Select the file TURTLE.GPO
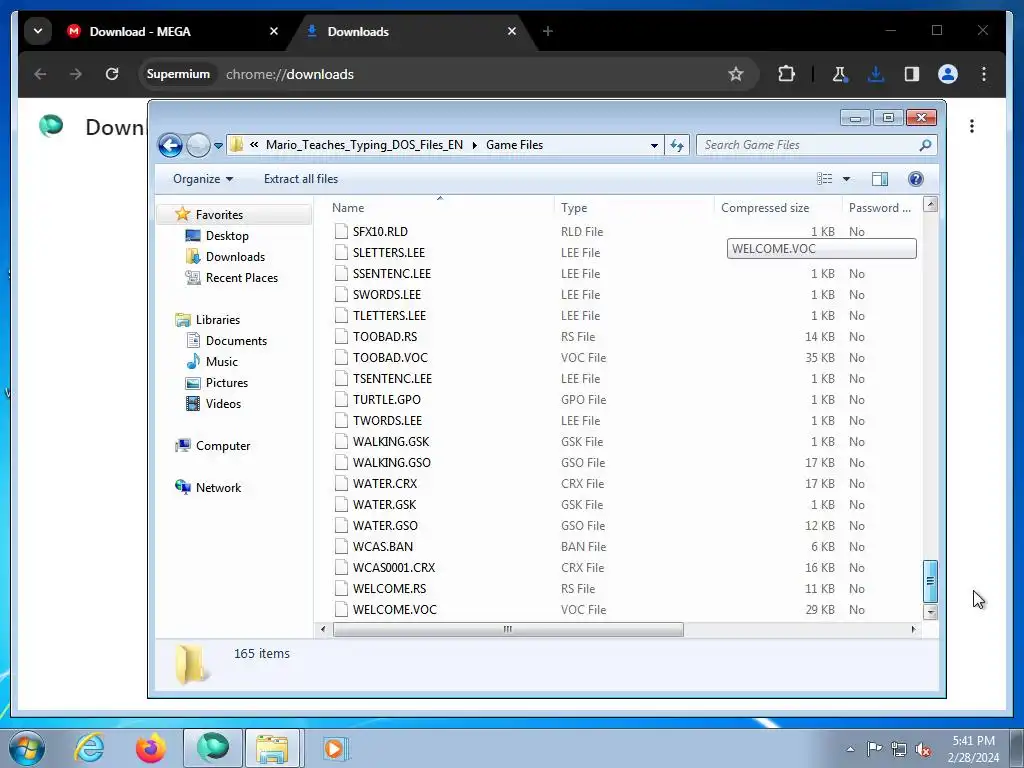Image resolution: width=1024 pixels, height=768 pixels. coord(387,400)
